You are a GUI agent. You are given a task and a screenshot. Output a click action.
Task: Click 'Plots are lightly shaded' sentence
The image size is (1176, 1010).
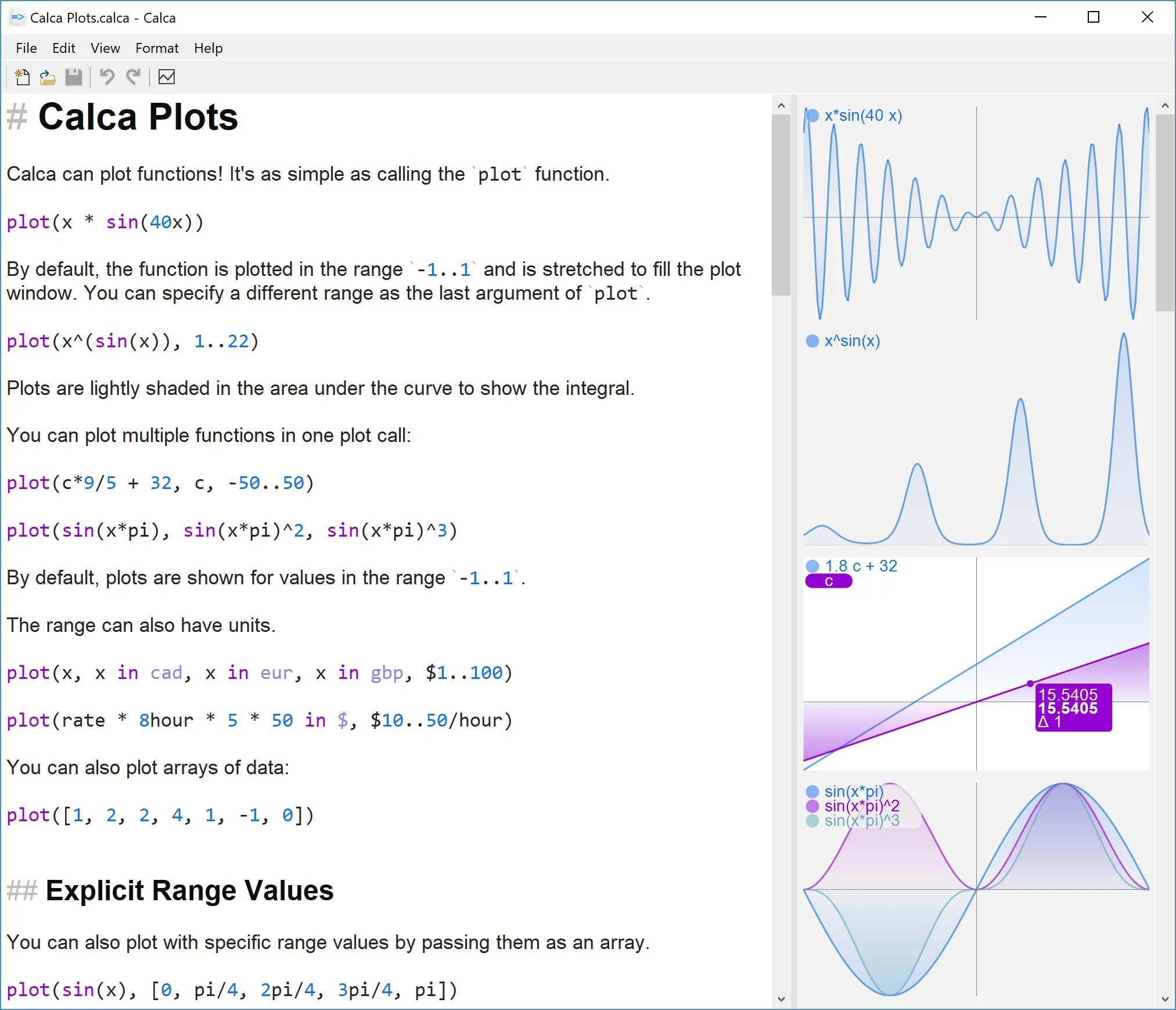[321, 388]
